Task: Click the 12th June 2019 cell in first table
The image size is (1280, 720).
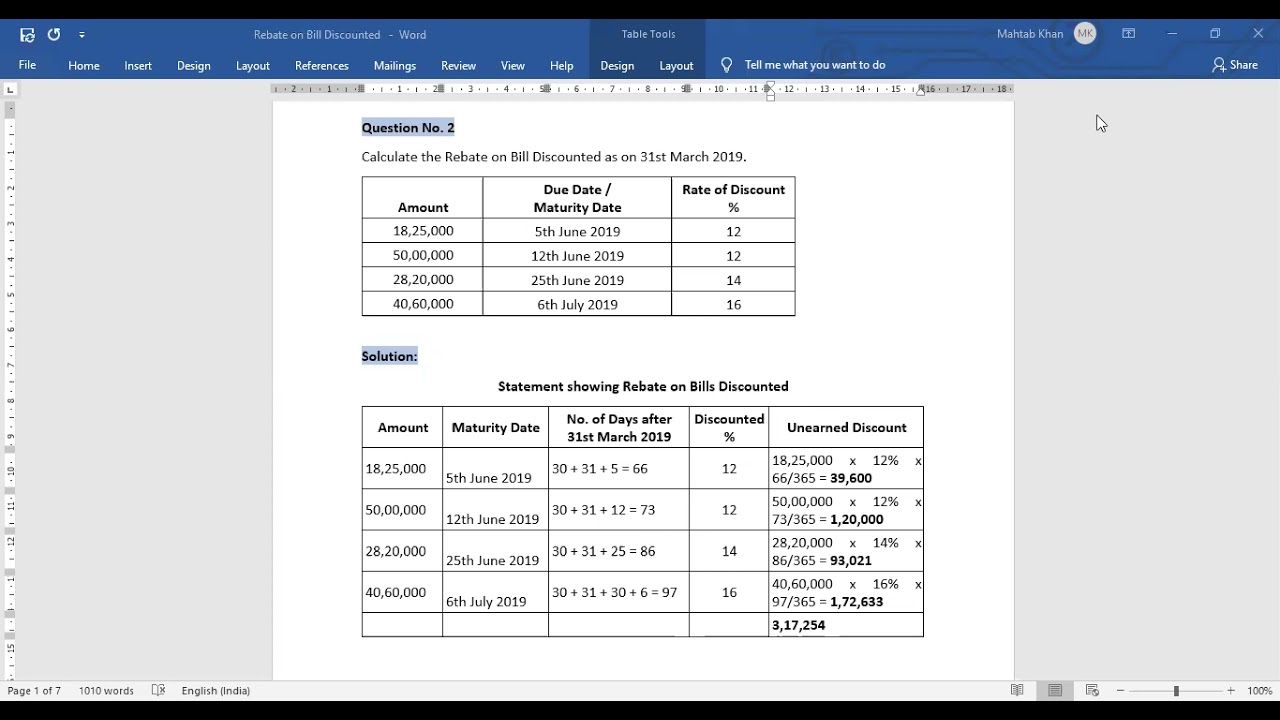Action: coord(577,256)
